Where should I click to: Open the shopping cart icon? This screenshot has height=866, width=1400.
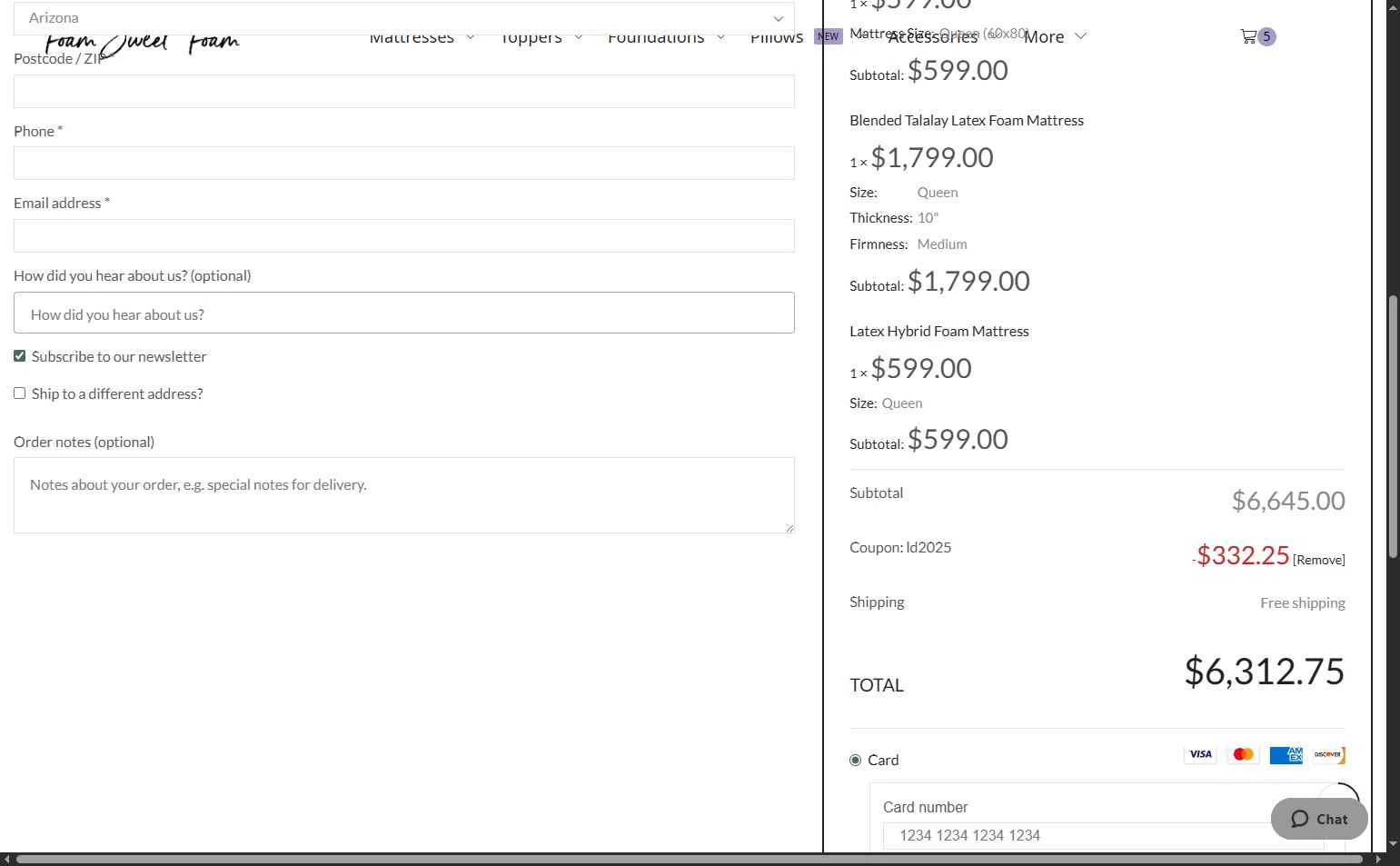1248,36
